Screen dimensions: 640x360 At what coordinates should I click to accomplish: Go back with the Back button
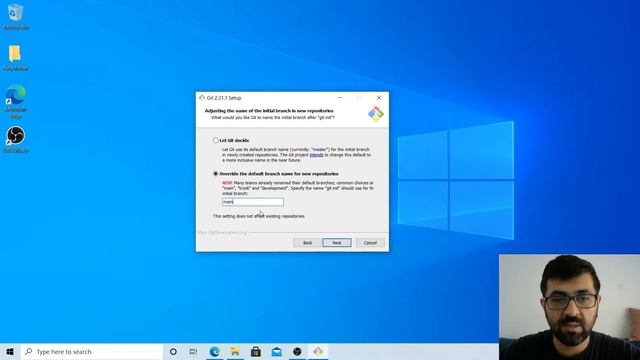[307, 242]
